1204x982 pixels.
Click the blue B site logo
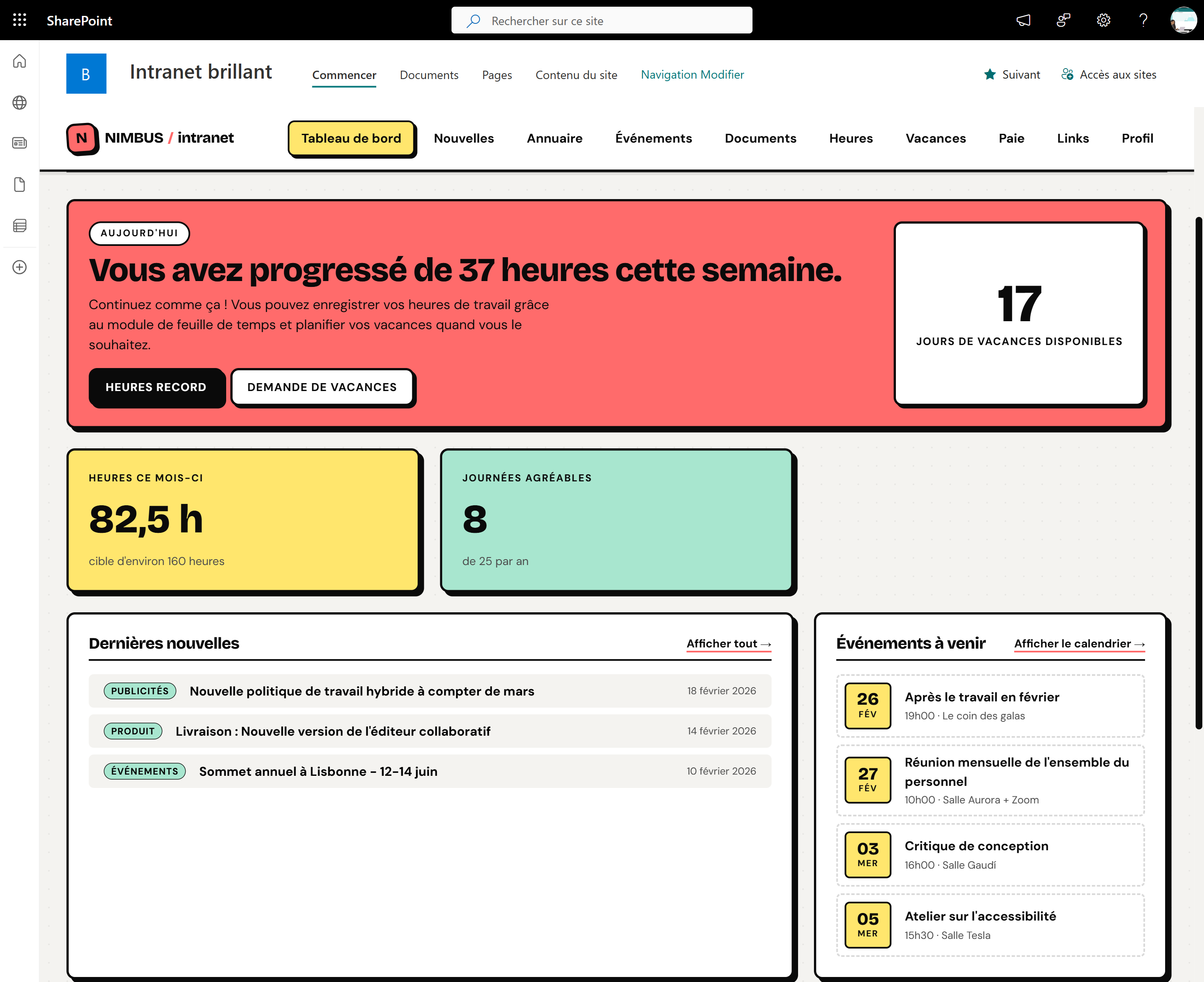coord(86,74)
